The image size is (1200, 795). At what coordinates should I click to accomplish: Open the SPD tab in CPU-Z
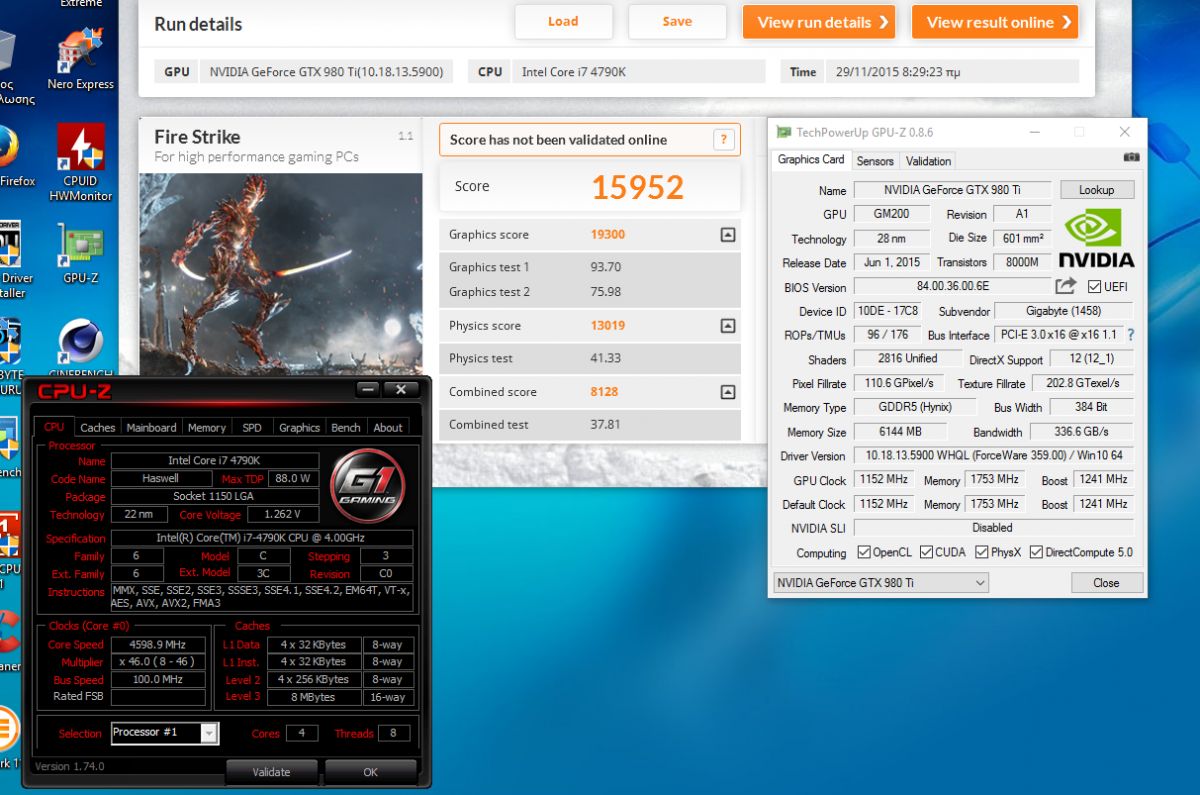[x=252, y=427]
